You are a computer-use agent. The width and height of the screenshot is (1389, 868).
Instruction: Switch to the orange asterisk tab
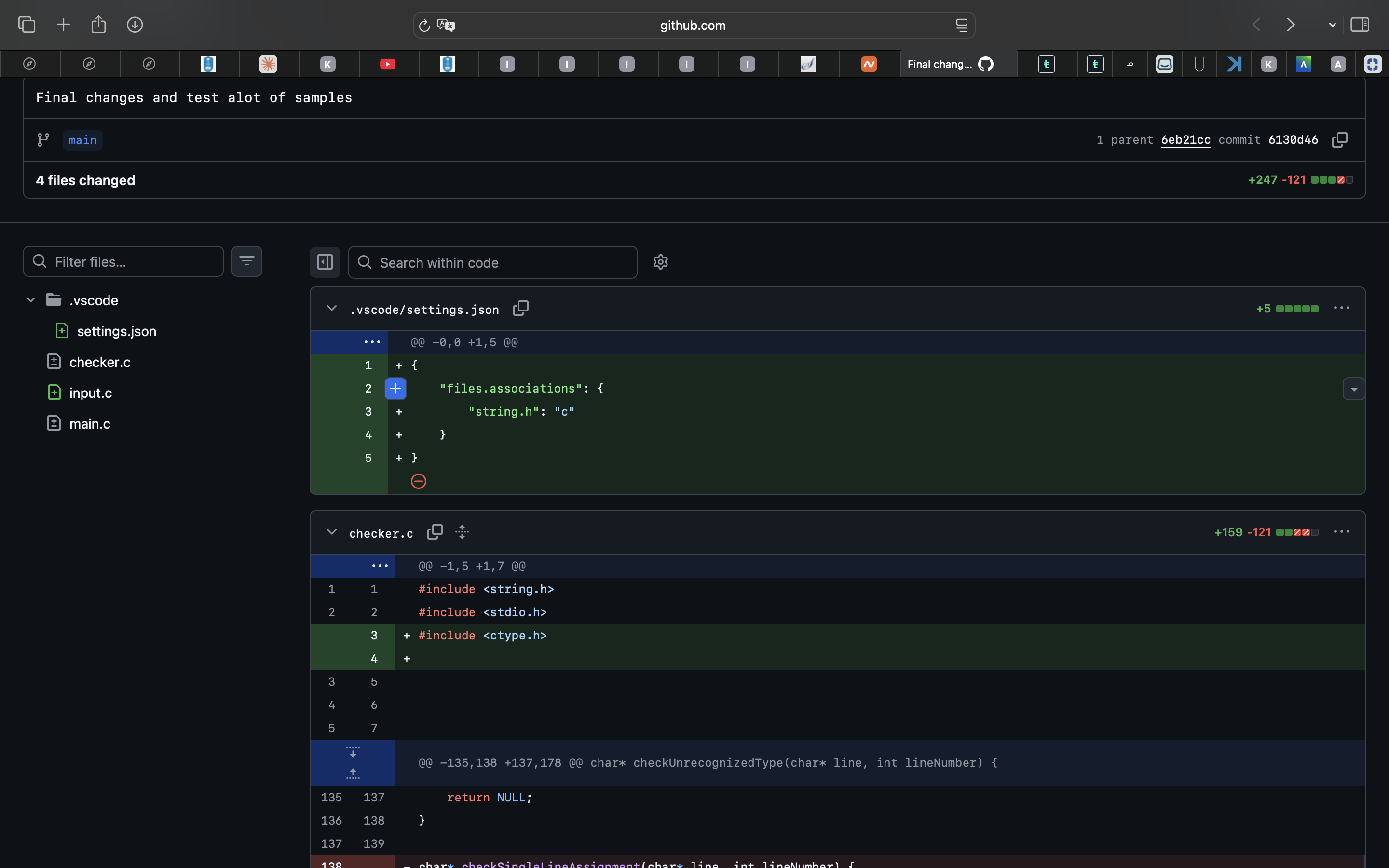268,64
